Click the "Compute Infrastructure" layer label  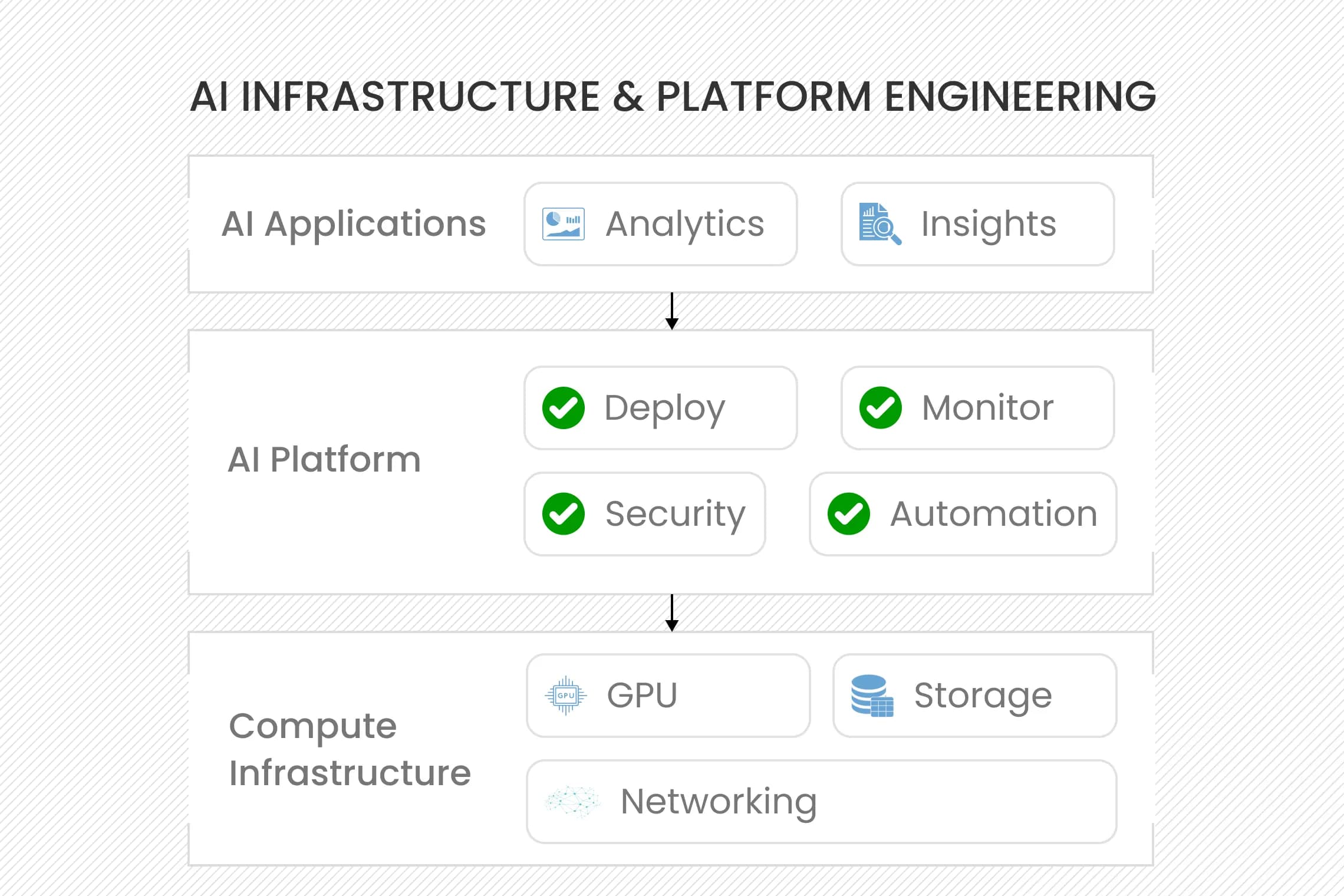pyautogui.click(x=350, y=749)
